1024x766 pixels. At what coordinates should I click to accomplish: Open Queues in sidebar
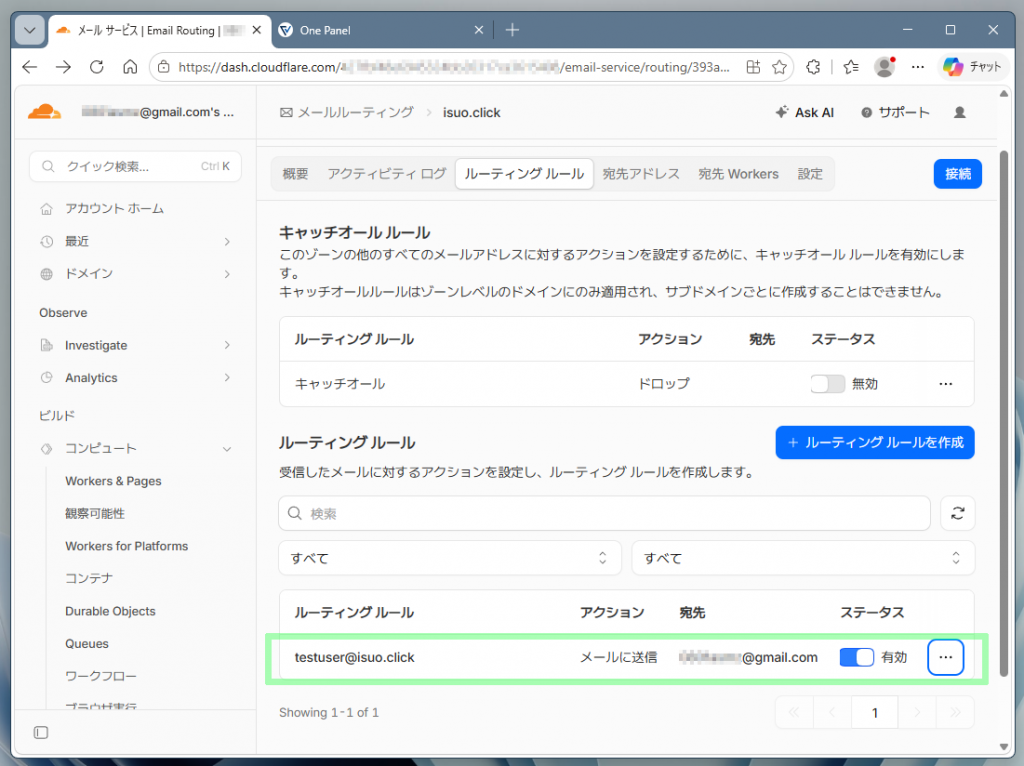87,644
